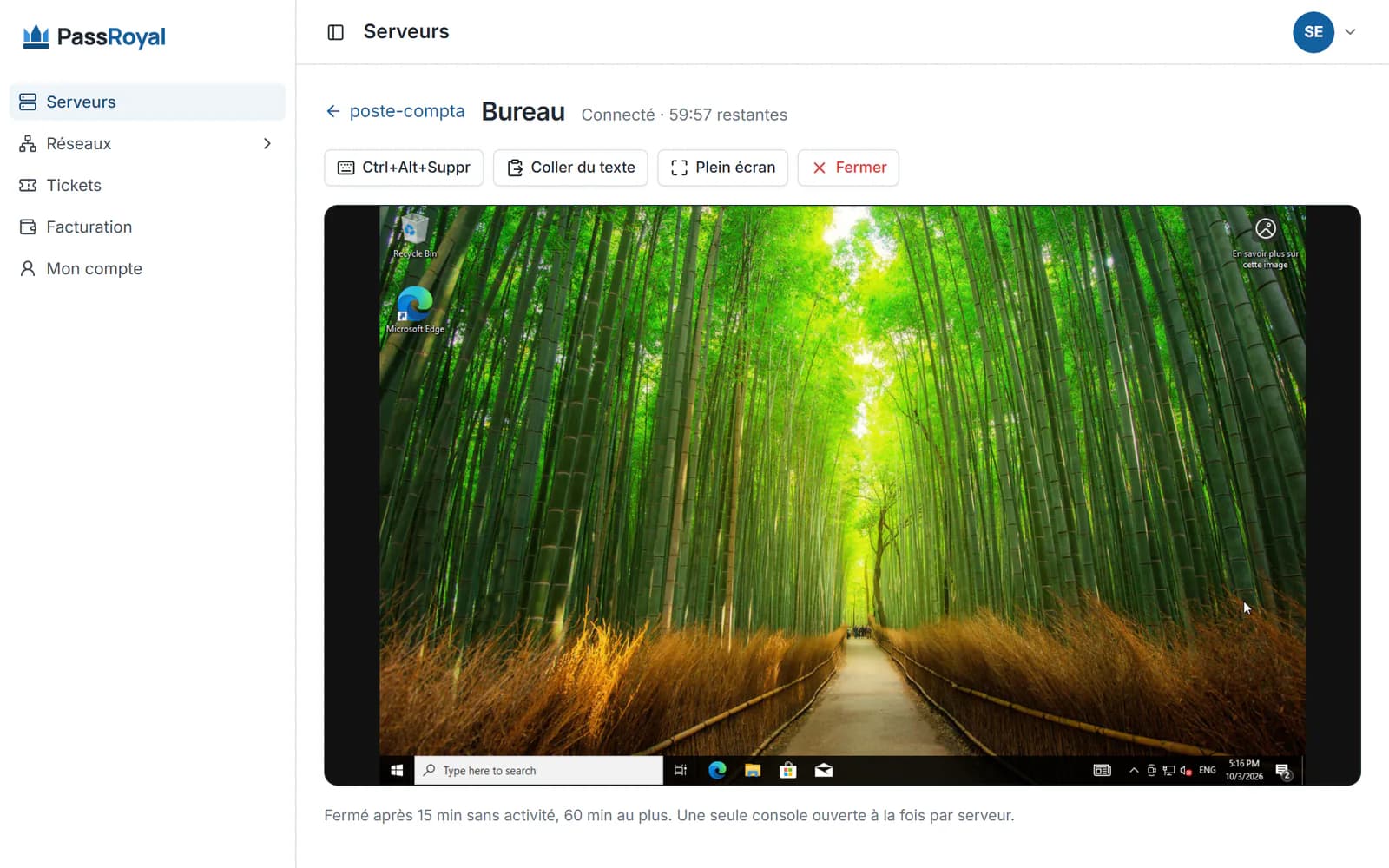Expand the account dropdown chevron
Image resolution: width=1389 pixels, height=868 pixels.
[1350, 32]
